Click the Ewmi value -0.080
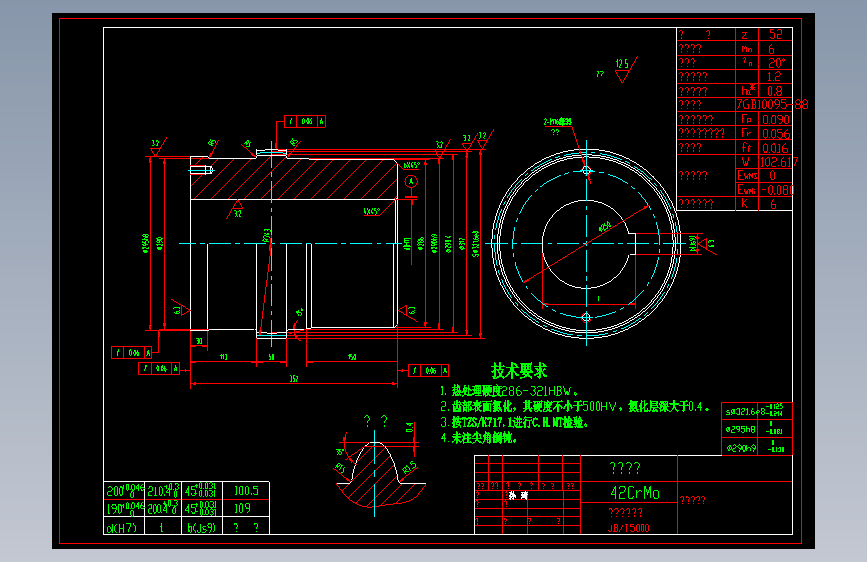The image size is (867, 562). point(777,190)
